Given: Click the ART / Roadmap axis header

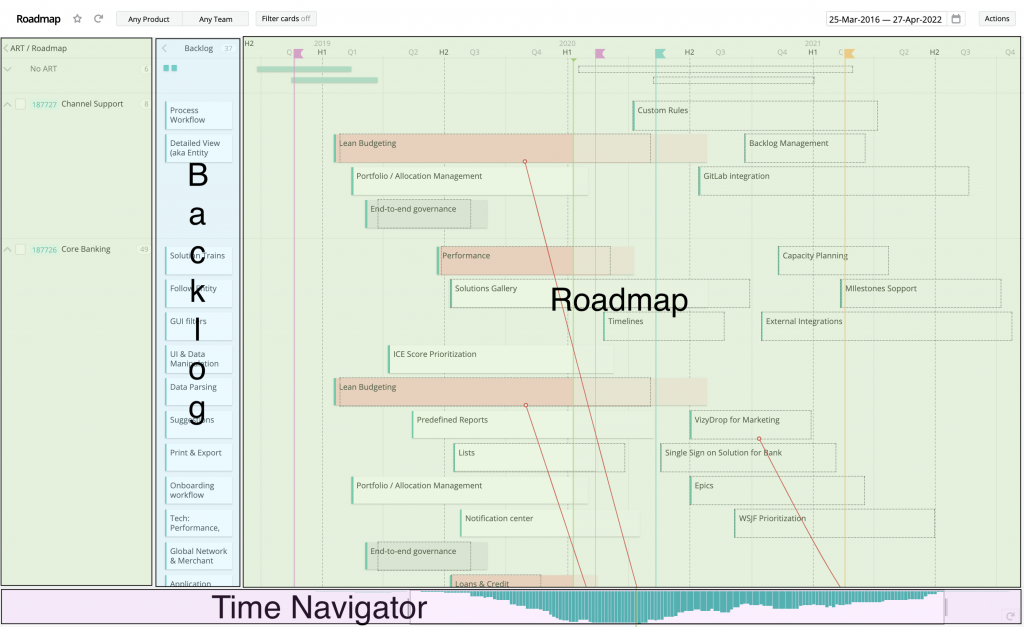Looking at the screenshot, I should click(39, 48).
